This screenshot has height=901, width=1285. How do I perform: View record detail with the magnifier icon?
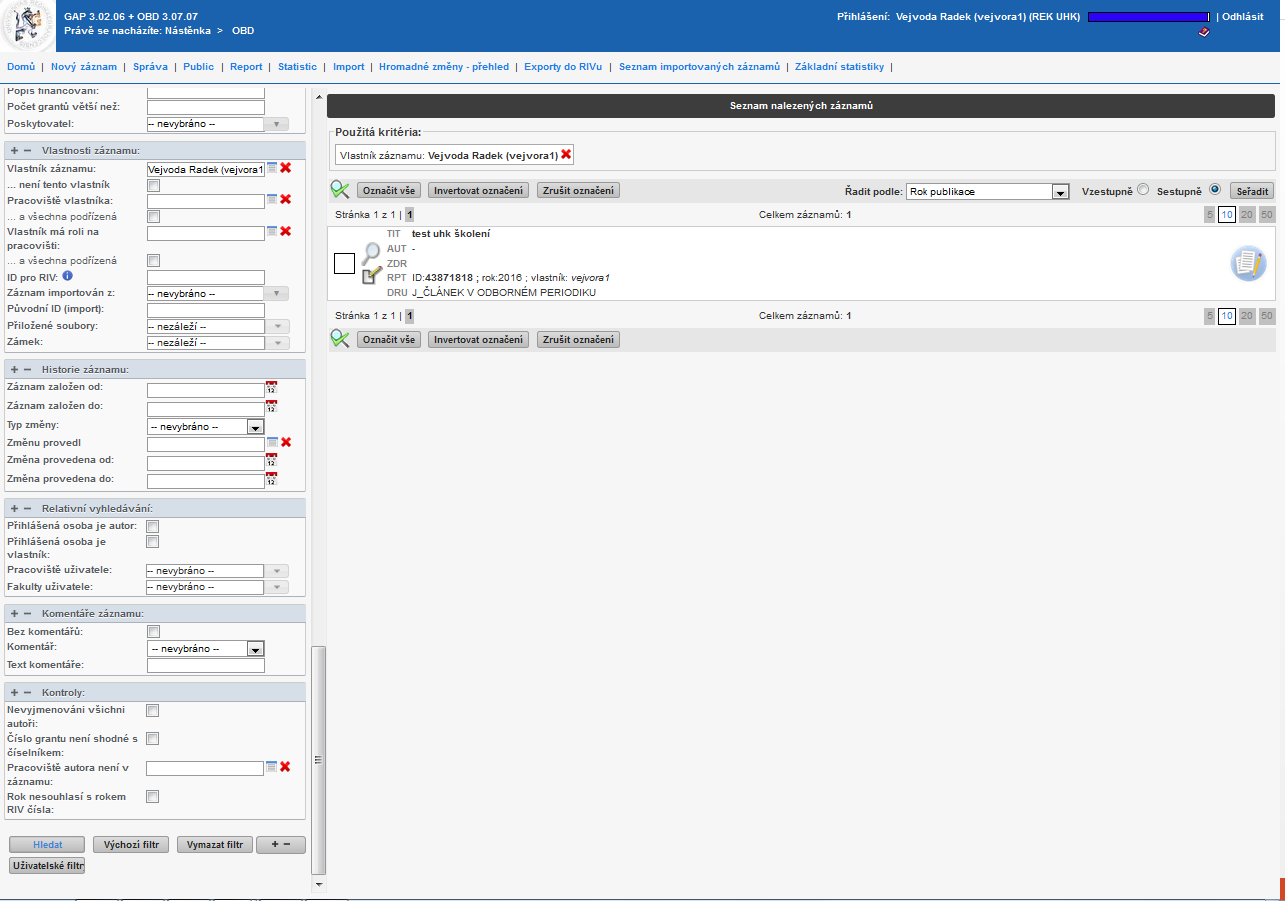(371, 253)
